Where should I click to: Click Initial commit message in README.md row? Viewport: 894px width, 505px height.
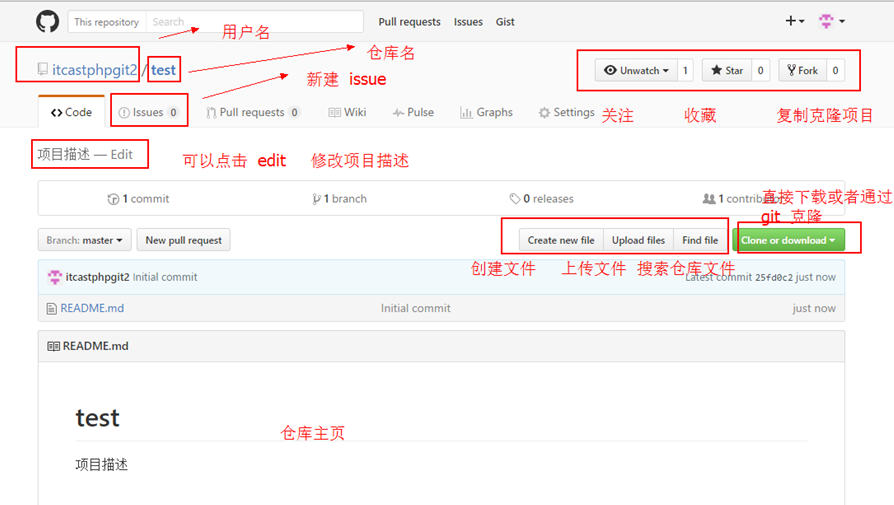(416, 308)
